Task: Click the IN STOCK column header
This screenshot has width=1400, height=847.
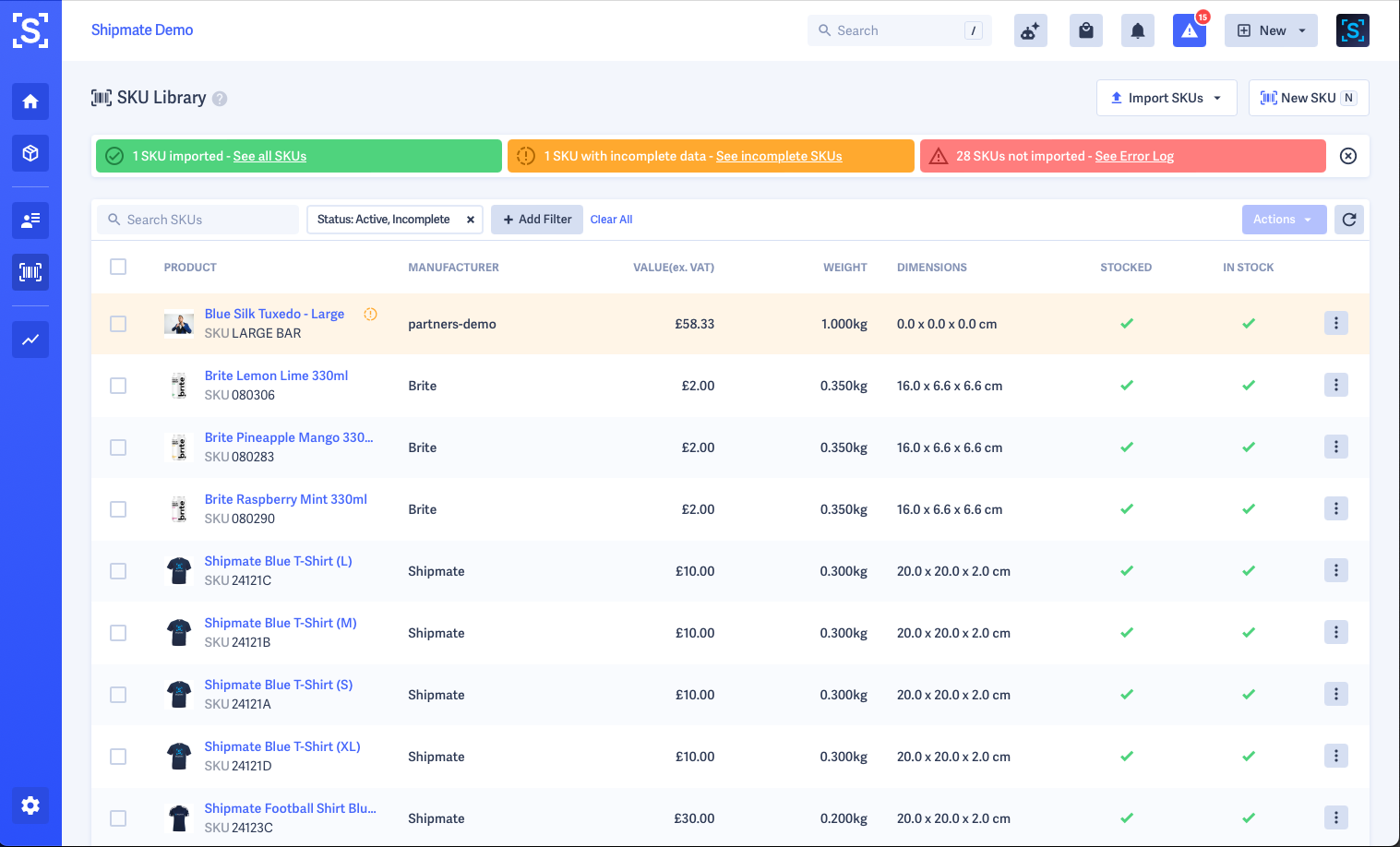Action: (x=1248, y=268)
